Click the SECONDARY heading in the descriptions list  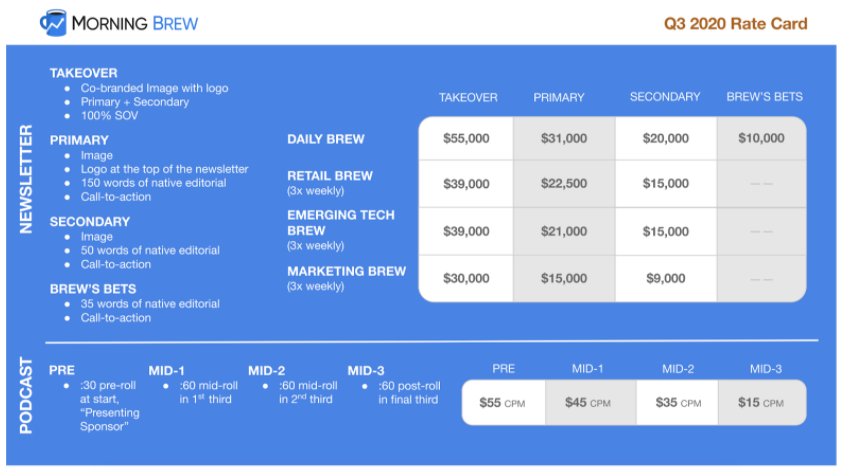(x=90, y=222)
